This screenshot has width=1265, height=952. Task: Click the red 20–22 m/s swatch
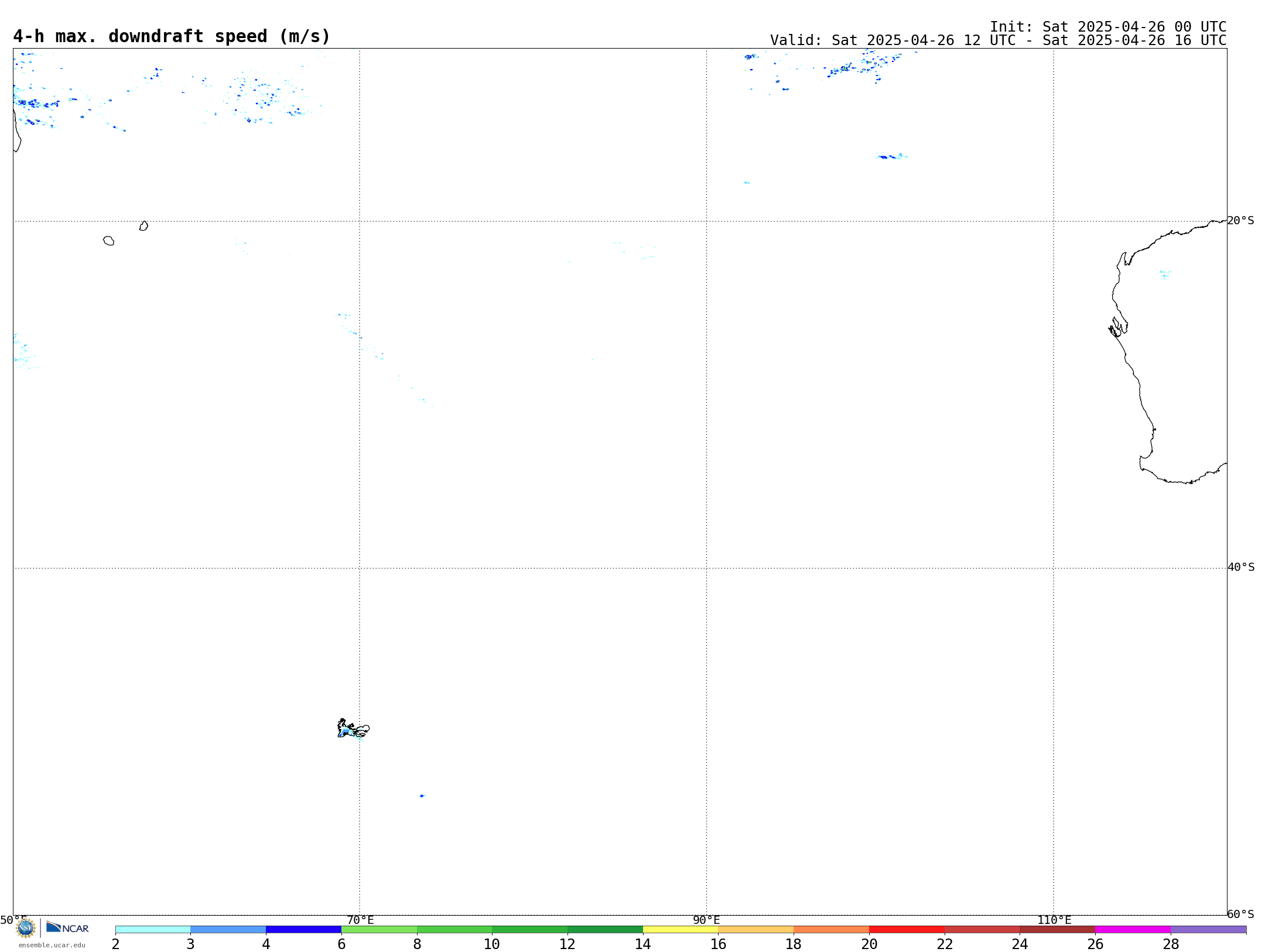coord(907,930)
